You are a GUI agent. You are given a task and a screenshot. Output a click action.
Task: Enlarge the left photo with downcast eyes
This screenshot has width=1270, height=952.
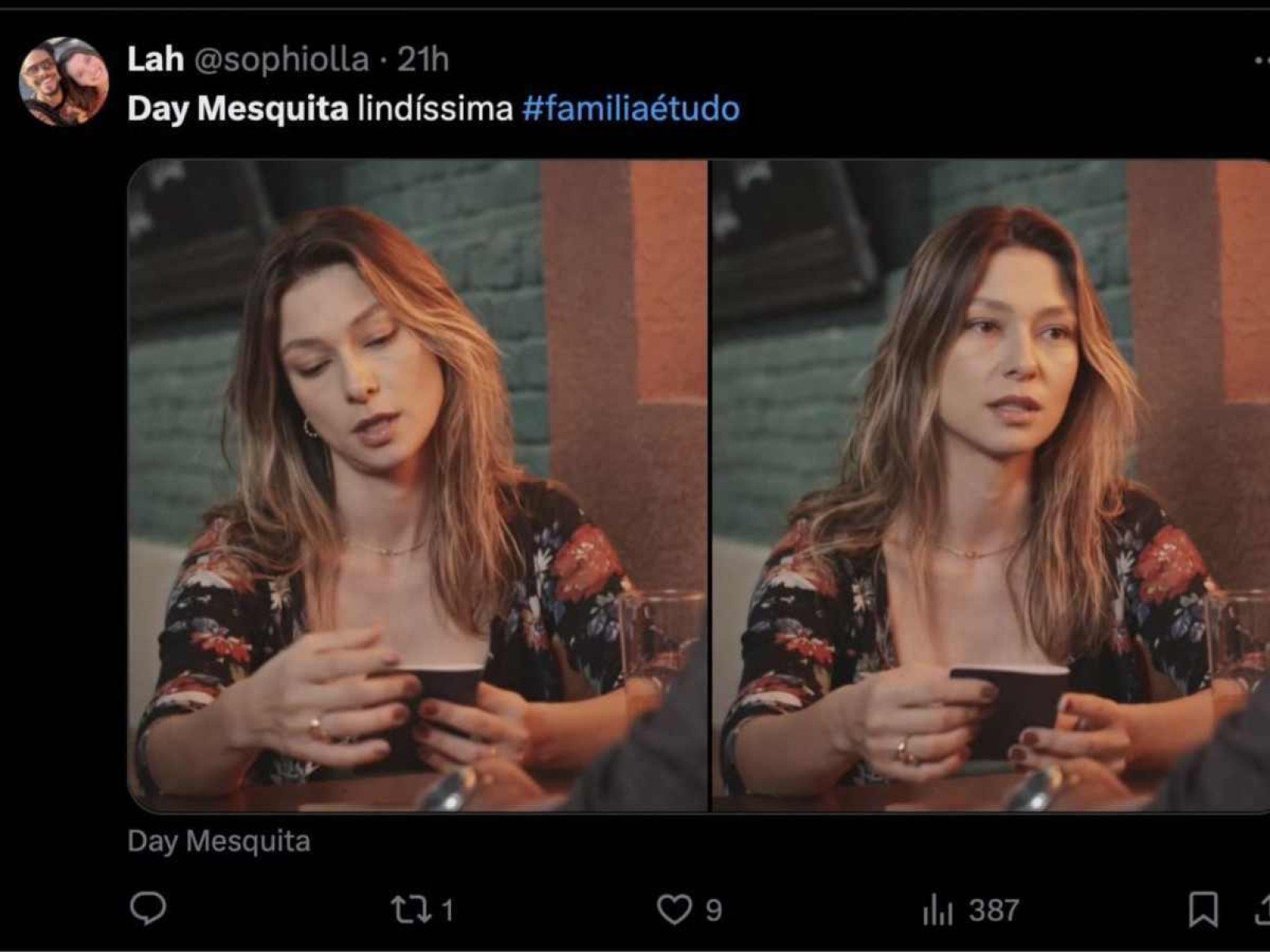pyautogui.click(x=418, y=485)
